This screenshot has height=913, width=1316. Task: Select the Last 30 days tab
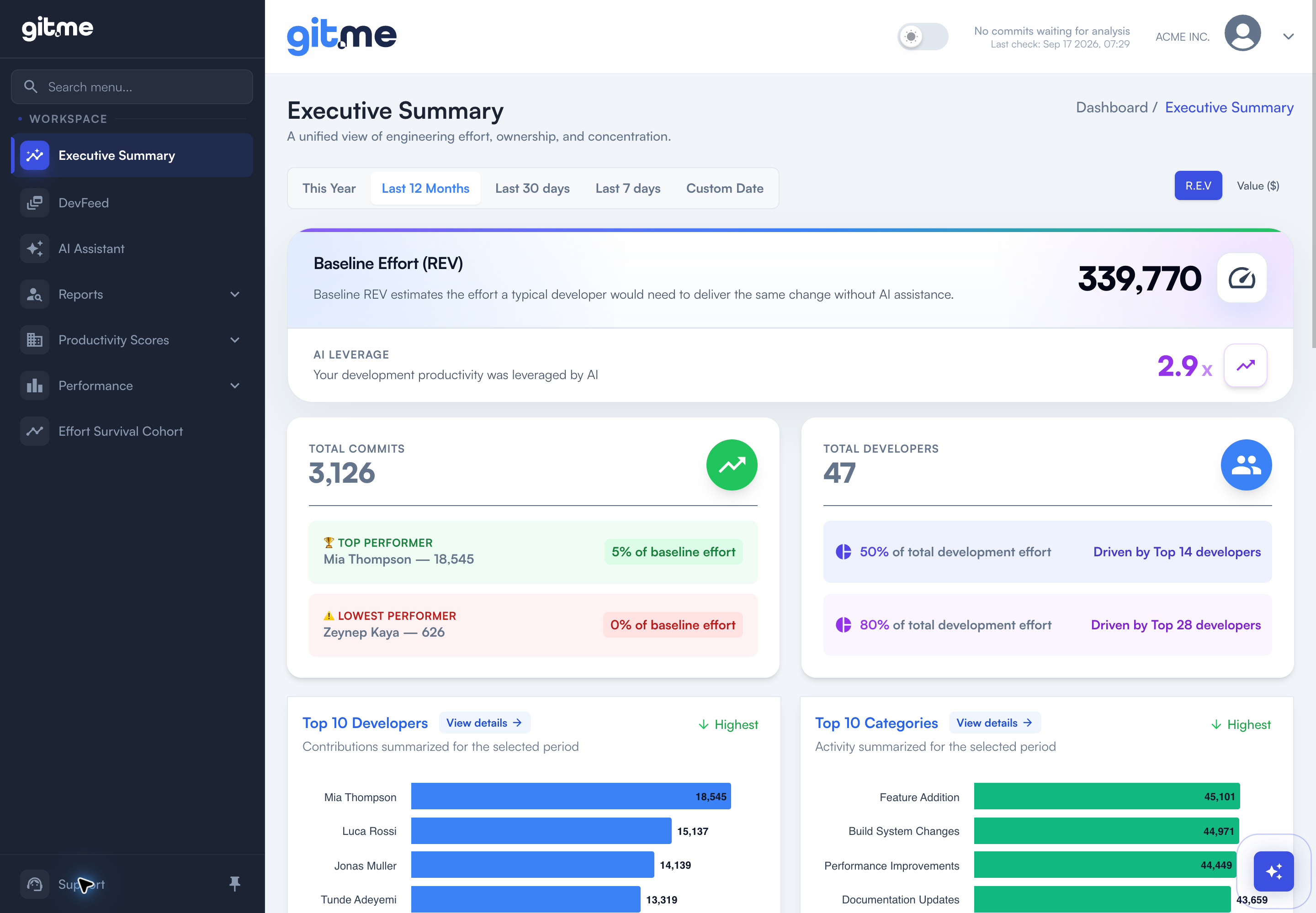[x=532, y=189]
